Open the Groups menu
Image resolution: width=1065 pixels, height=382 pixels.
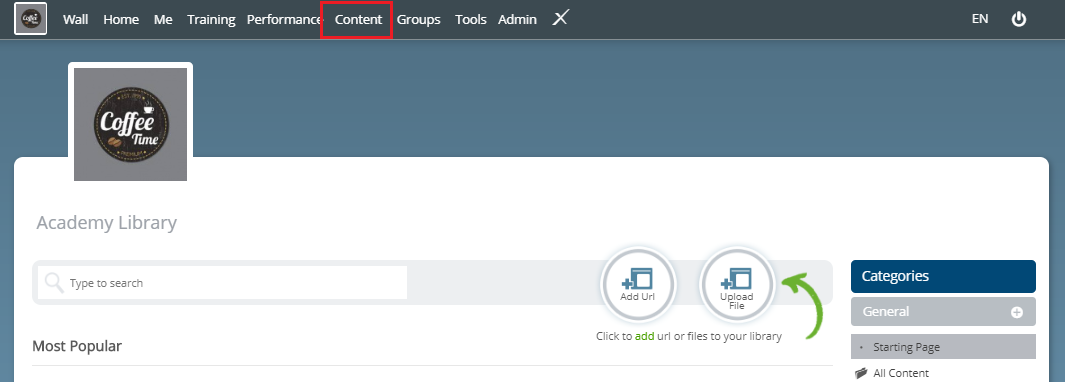[x=418, y=20]
